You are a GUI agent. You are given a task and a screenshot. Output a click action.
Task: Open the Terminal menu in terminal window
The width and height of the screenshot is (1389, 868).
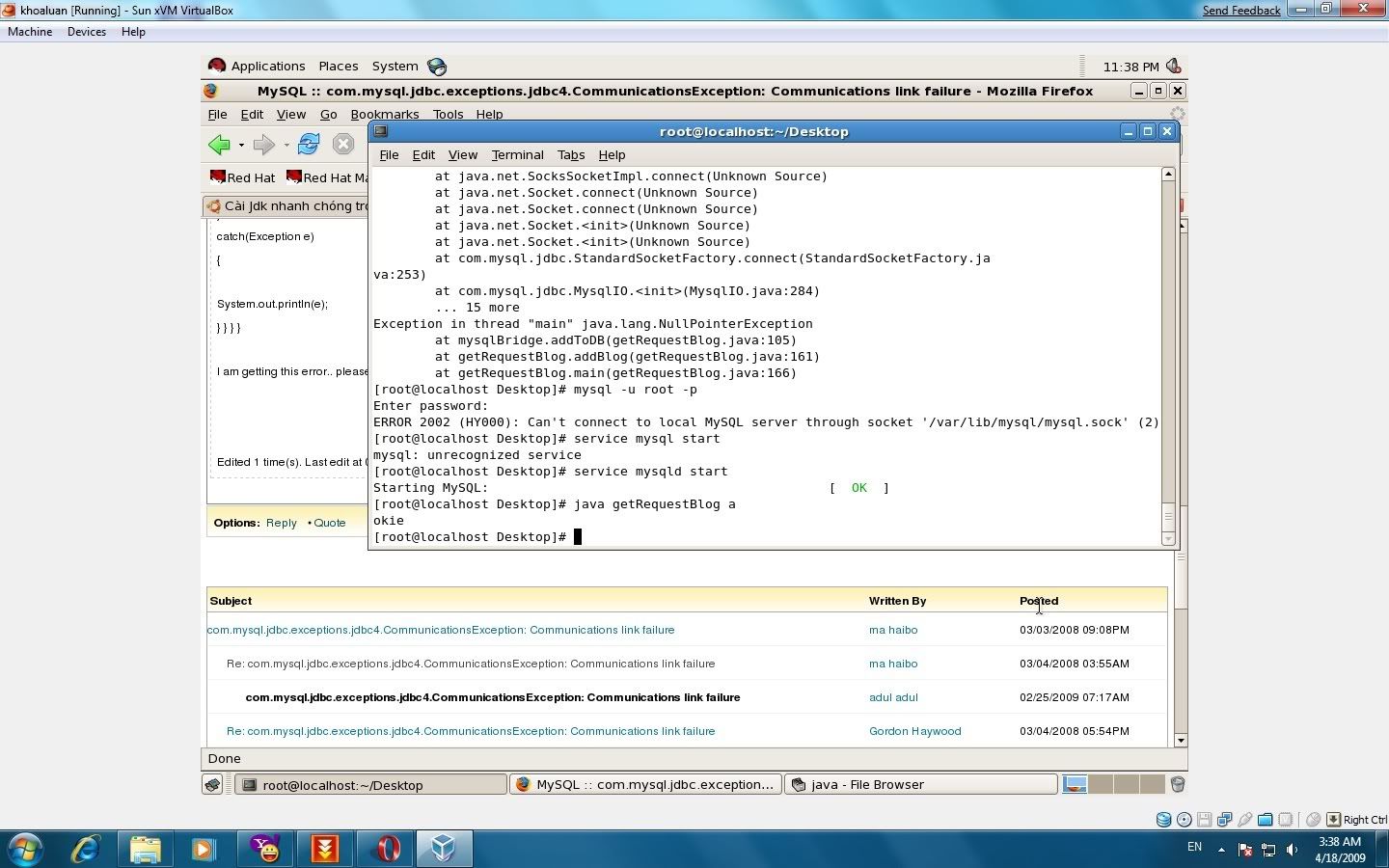point(517,154)
